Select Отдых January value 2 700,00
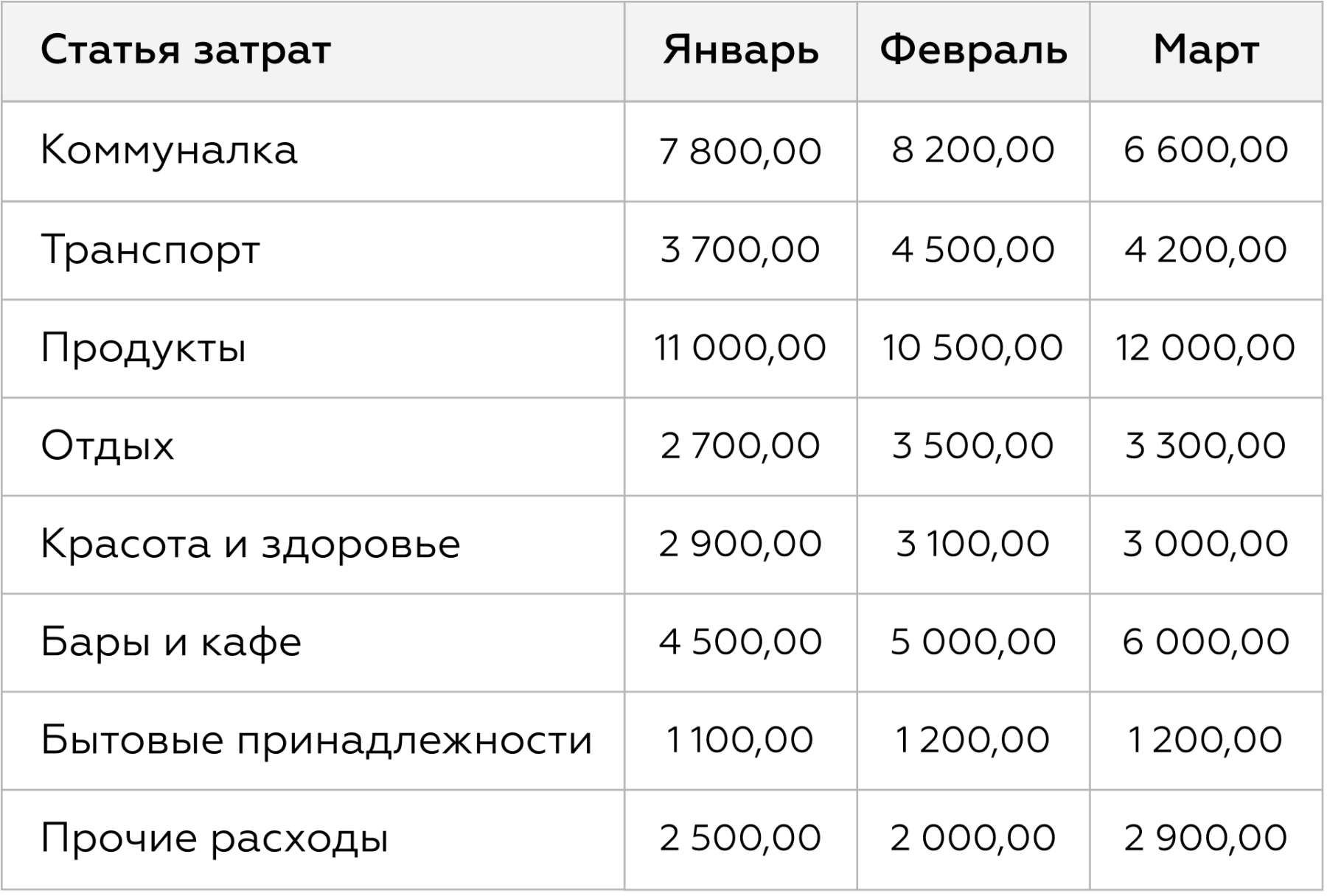 (x=741, y=447)
